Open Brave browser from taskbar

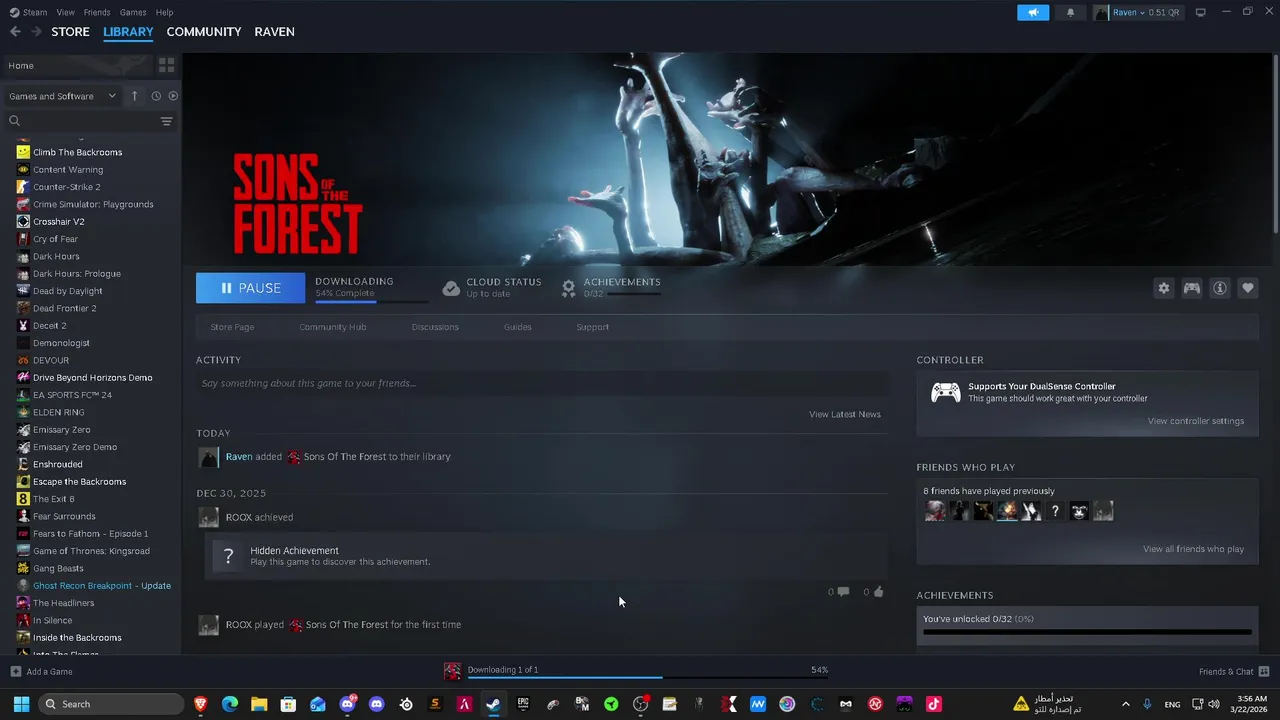201,704
